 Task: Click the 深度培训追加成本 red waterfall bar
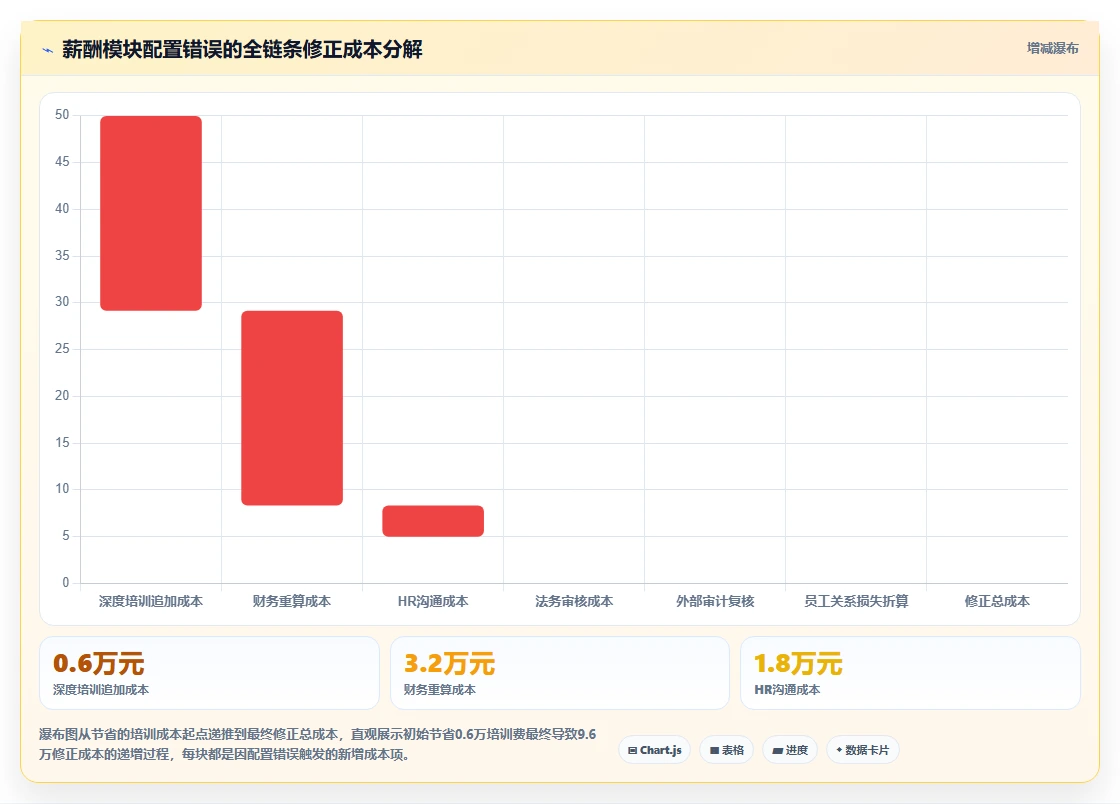tap(151, 213)
